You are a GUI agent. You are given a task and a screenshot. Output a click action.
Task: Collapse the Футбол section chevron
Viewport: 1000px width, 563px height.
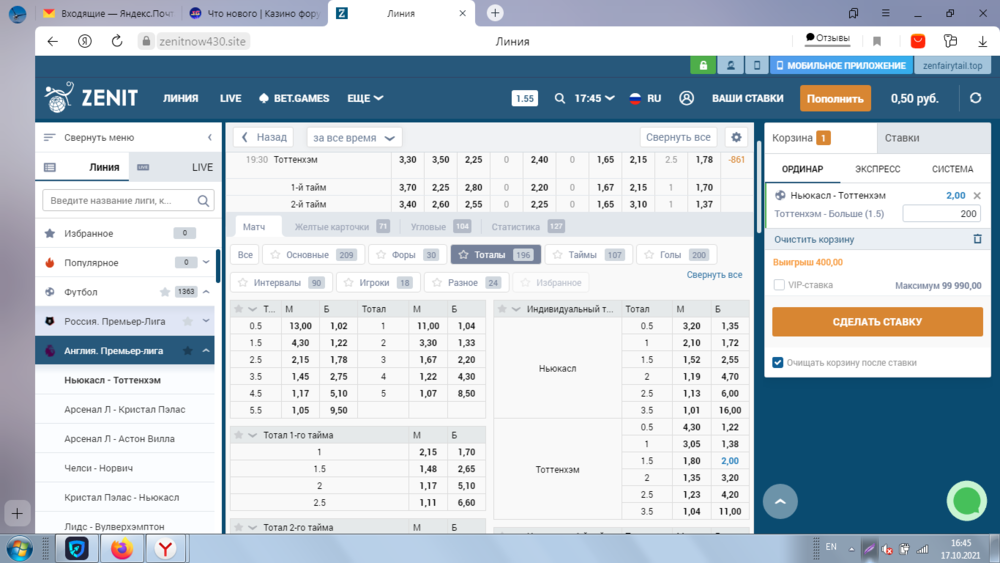click(x=206, y=292)
